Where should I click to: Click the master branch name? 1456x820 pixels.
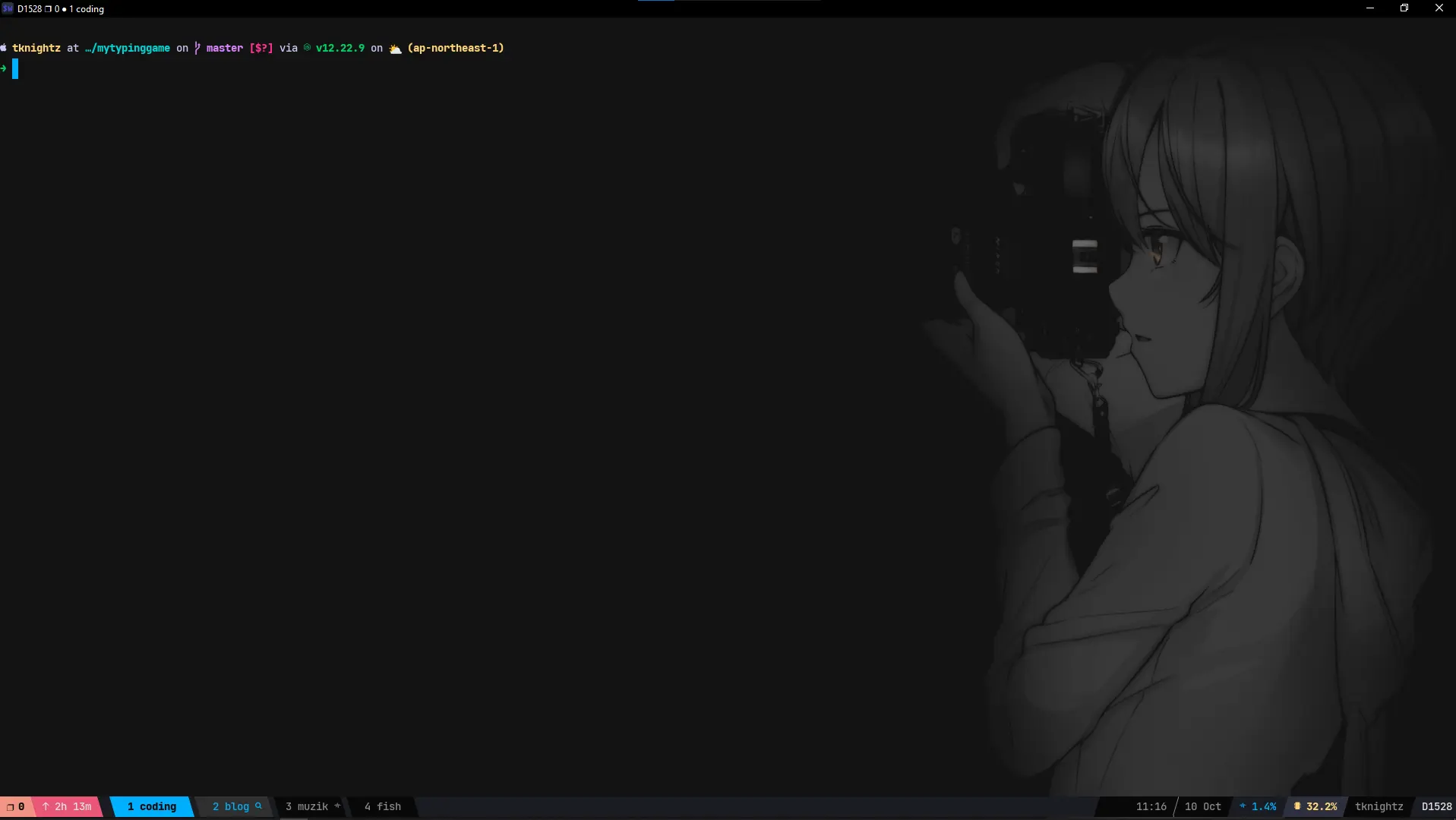coord(225,48)
